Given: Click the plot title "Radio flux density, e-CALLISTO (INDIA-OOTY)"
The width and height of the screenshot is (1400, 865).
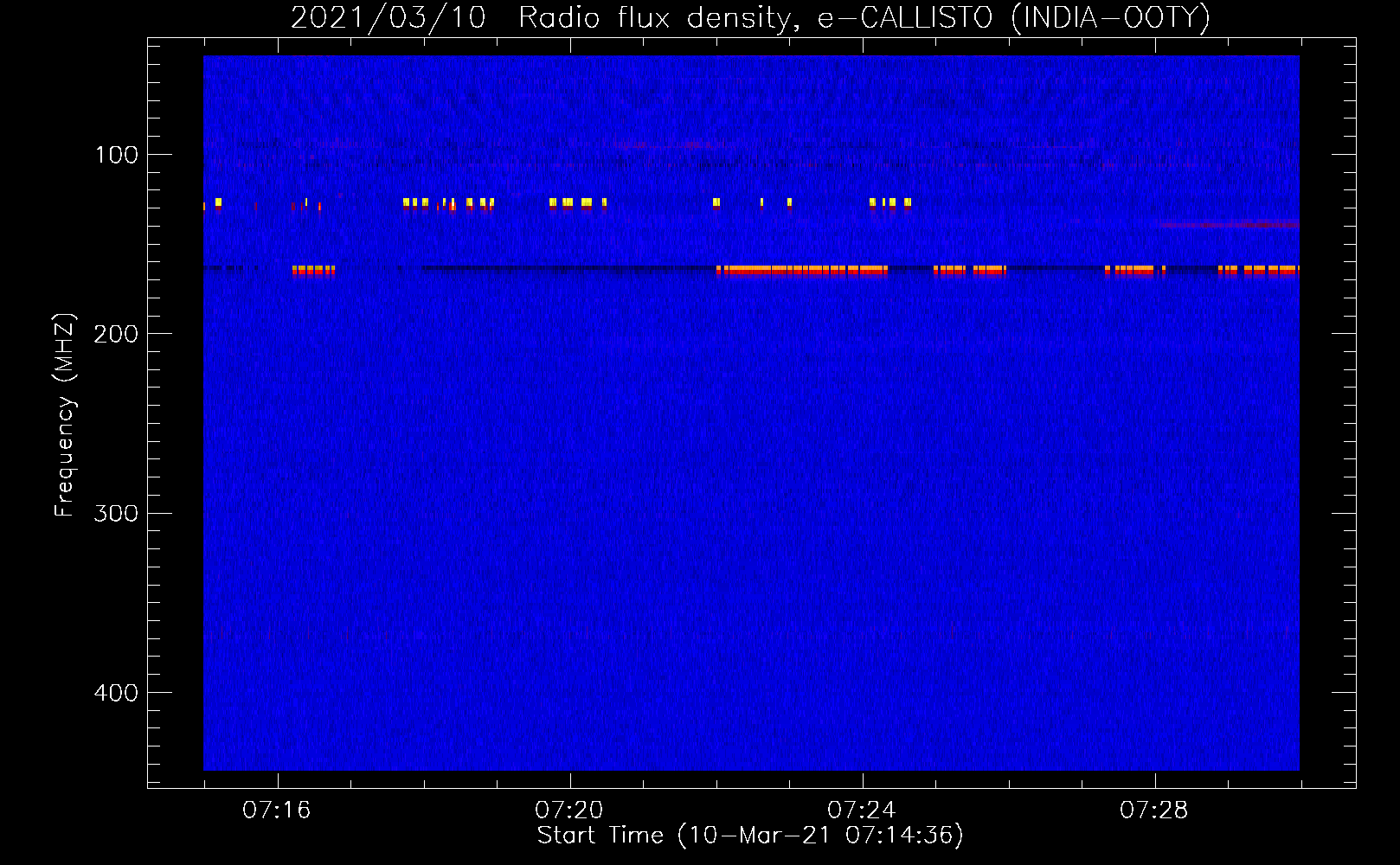Looking at the screenshot, I should [x=864, y=17].
